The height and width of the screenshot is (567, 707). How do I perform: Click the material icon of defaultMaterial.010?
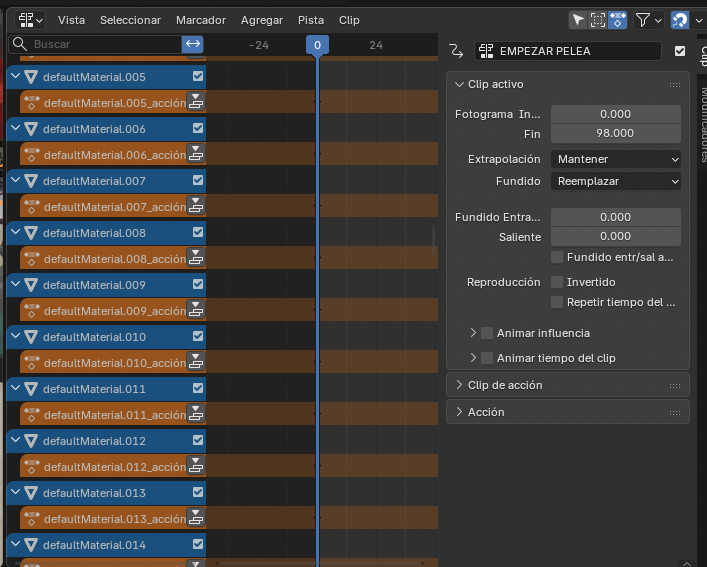point(31,337)
